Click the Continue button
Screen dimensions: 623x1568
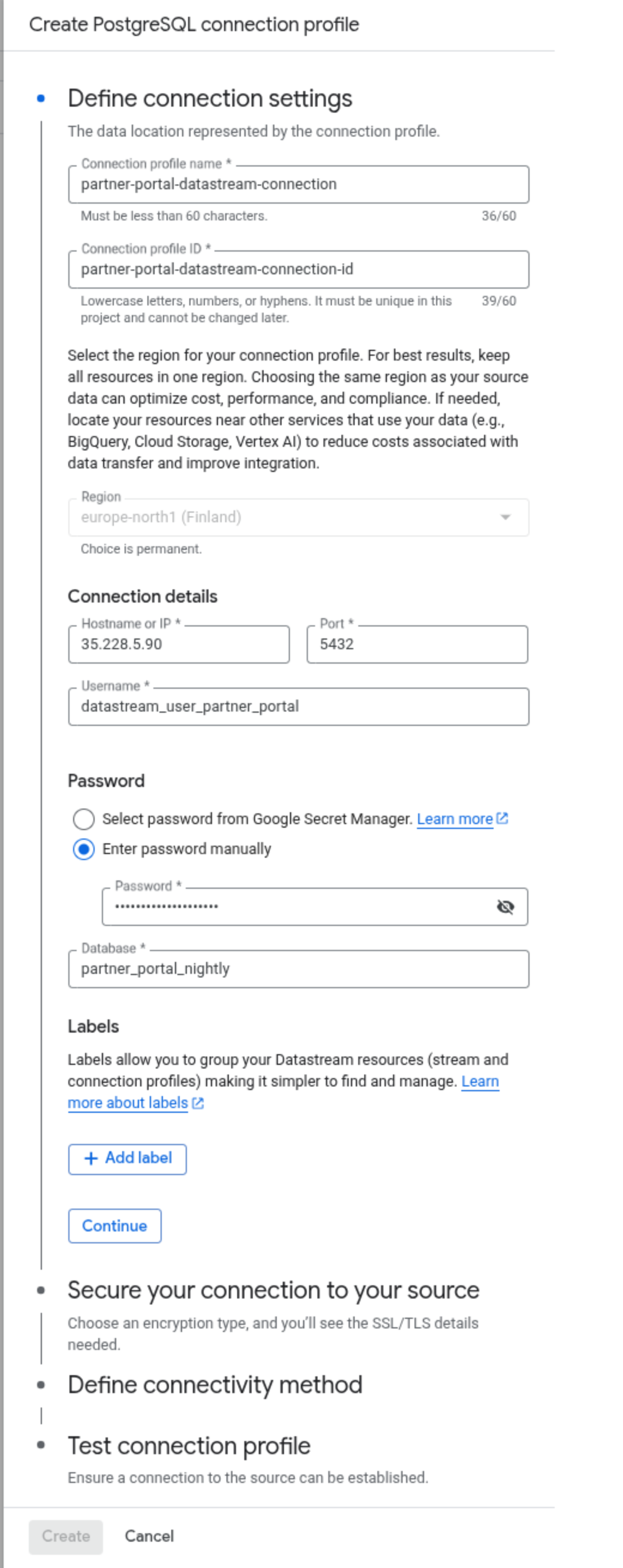coord(114,1226)
